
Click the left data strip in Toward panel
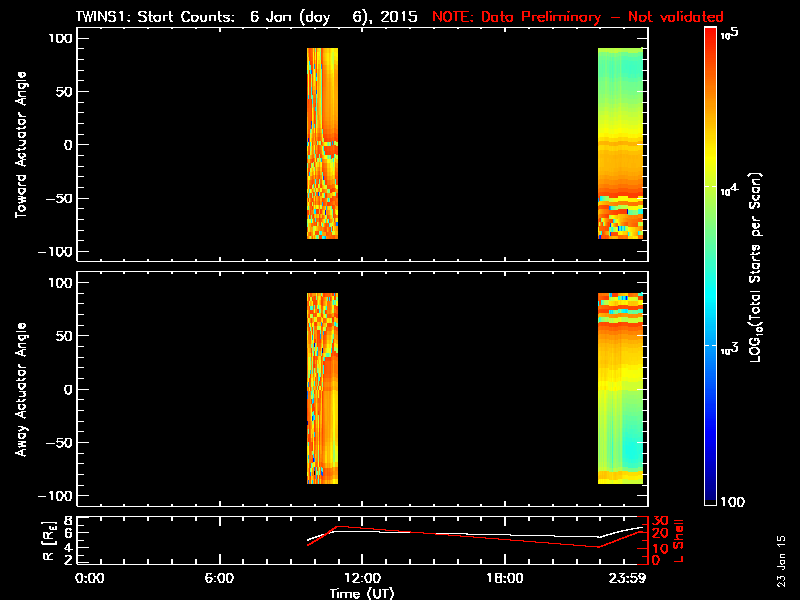click(322, 143)
